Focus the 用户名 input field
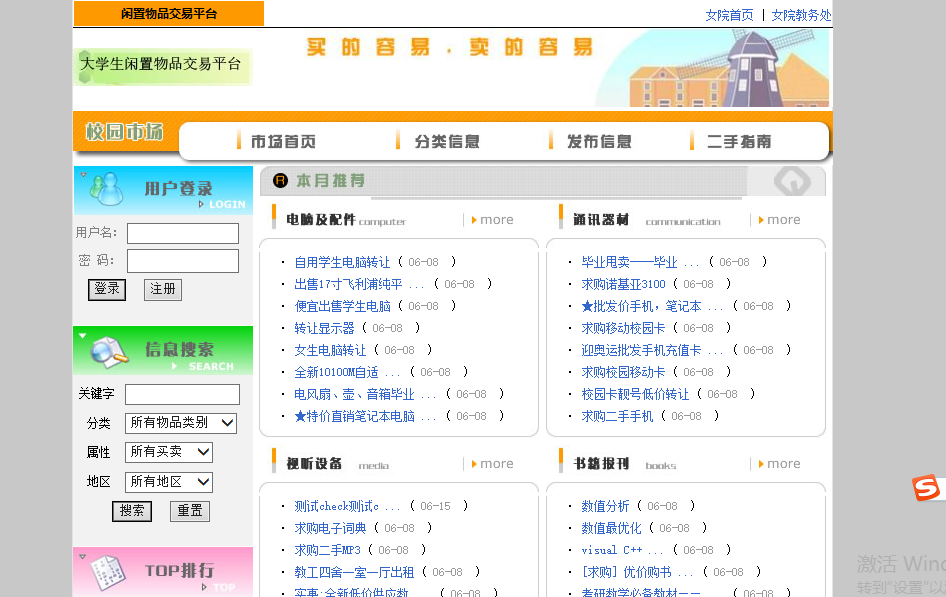This screenshot has width=946, height=597. (183, 233)
